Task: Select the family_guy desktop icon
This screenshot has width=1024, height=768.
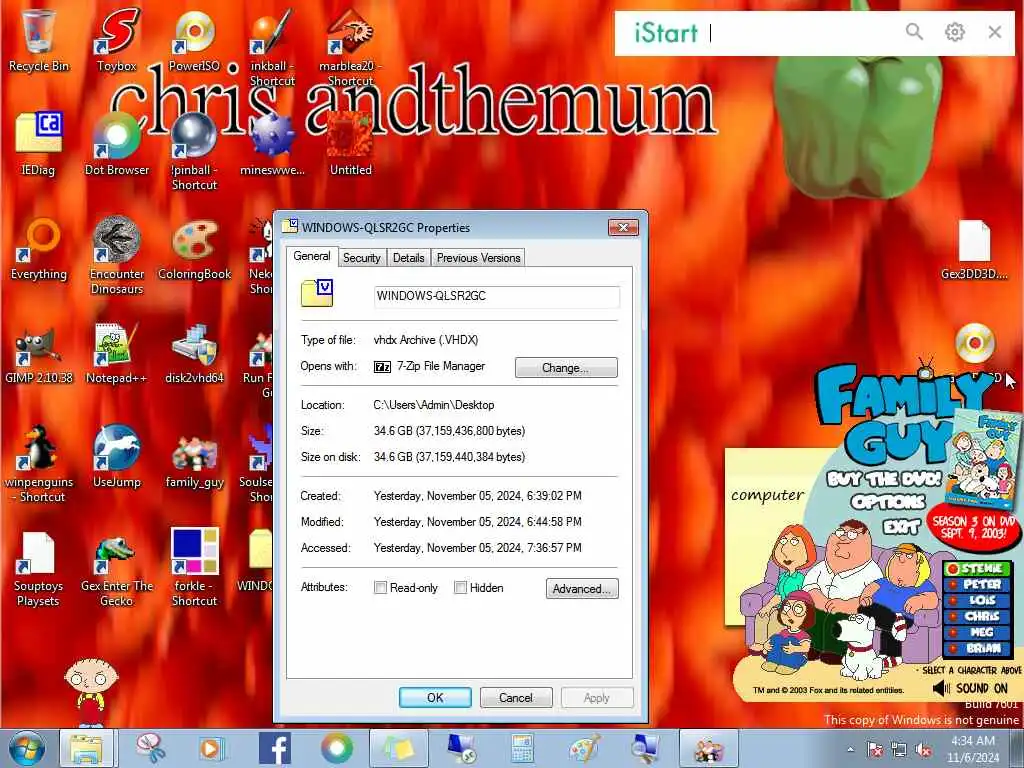Action: tap(195, 461)
